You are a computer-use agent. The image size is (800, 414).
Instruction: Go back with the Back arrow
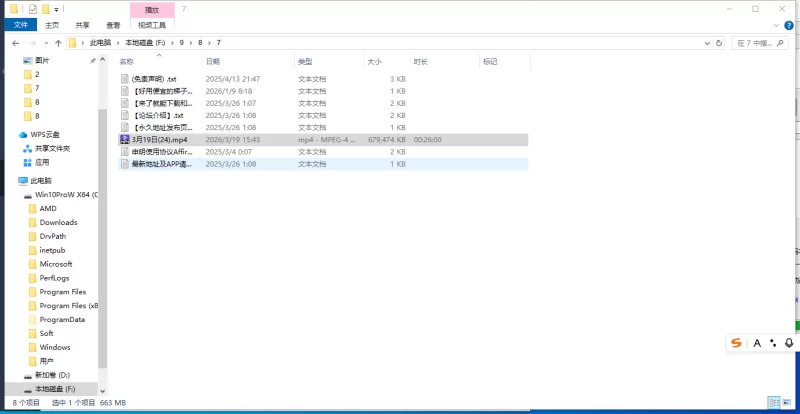(16, 43)
